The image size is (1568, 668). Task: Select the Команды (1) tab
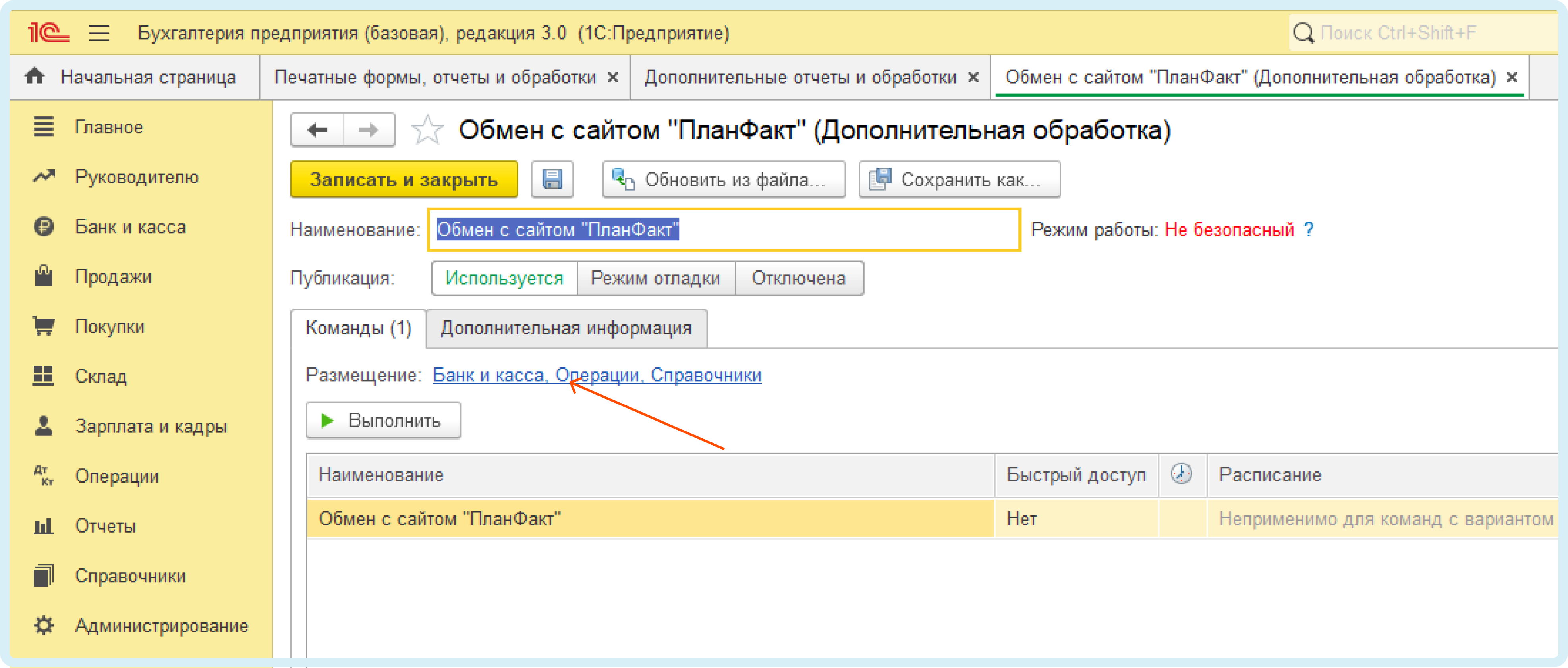click(359, 328)
